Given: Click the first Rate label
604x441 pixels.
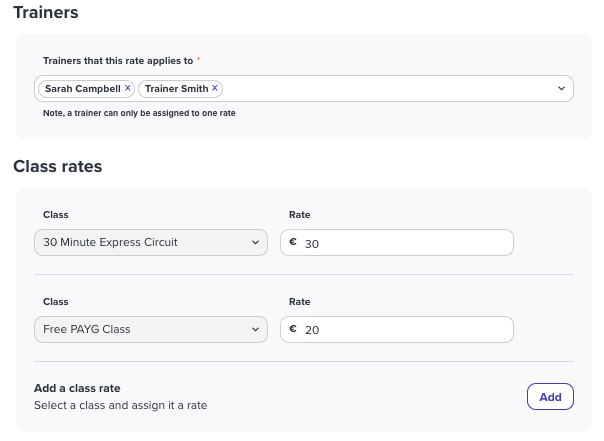Looking at the screenshot, I should (x=299, y=215).
